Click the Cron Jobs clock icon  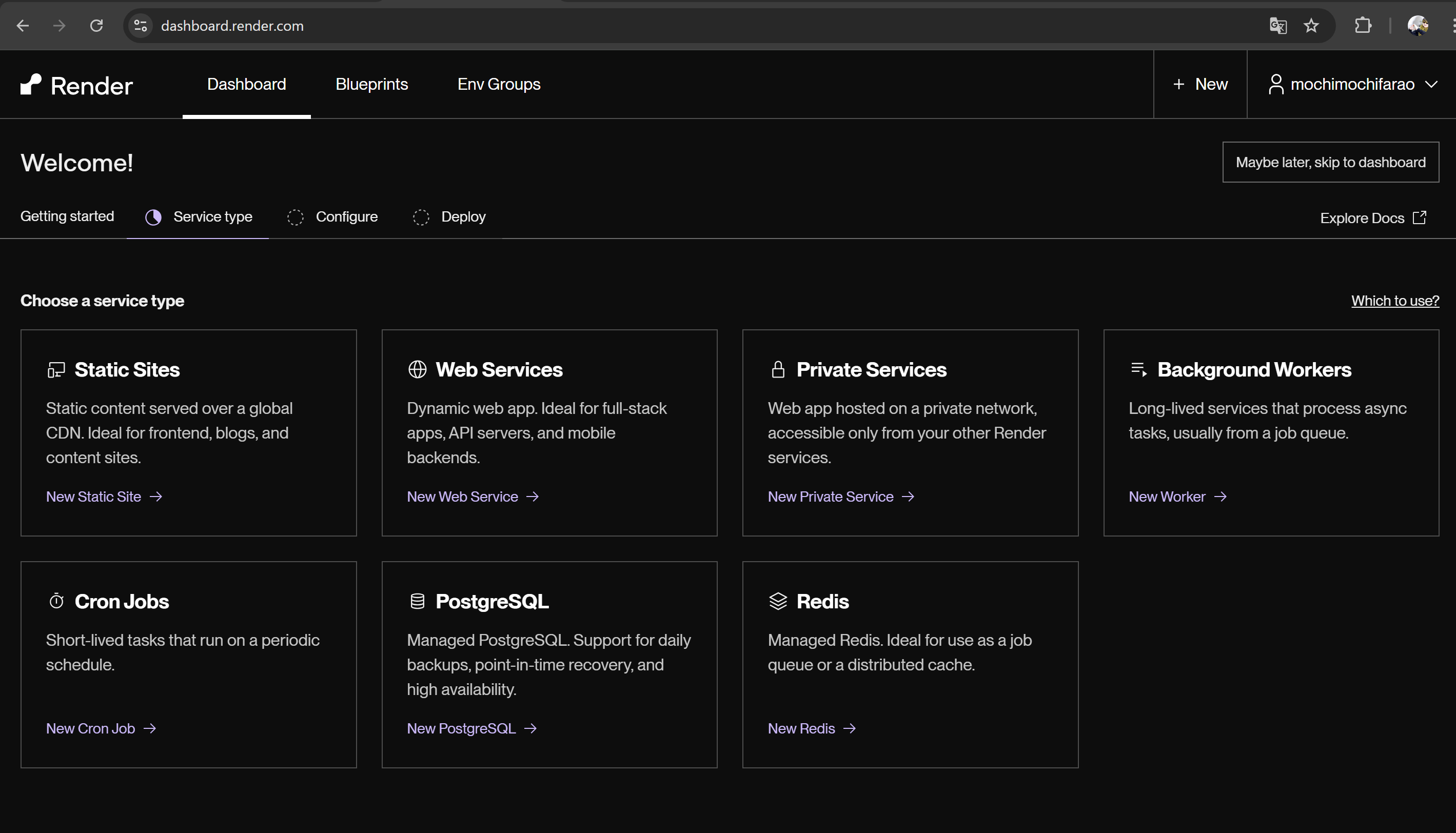click(x=56, y=601)
